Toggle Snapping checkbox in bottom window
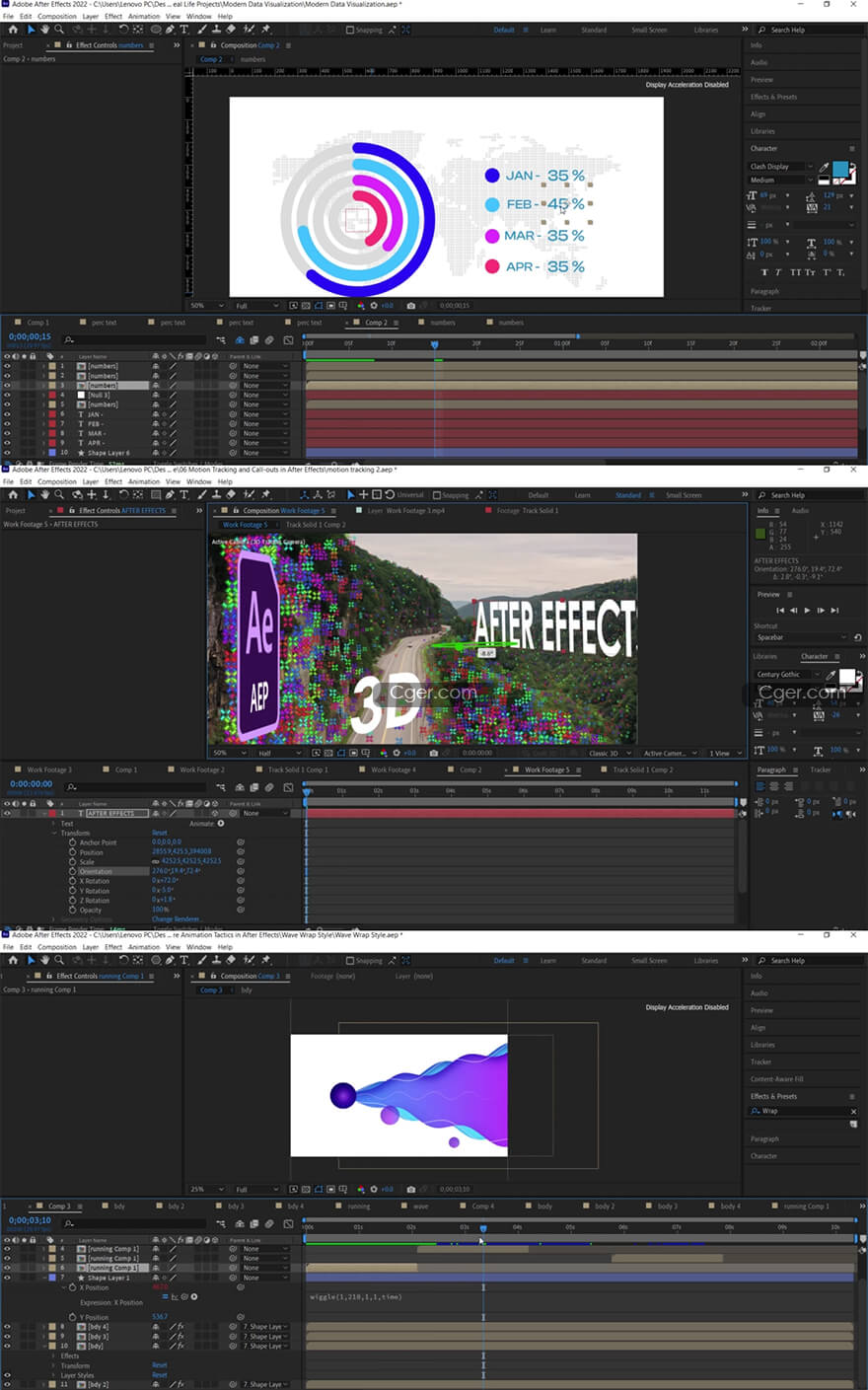868x1390 pixels. coord(350,960)
